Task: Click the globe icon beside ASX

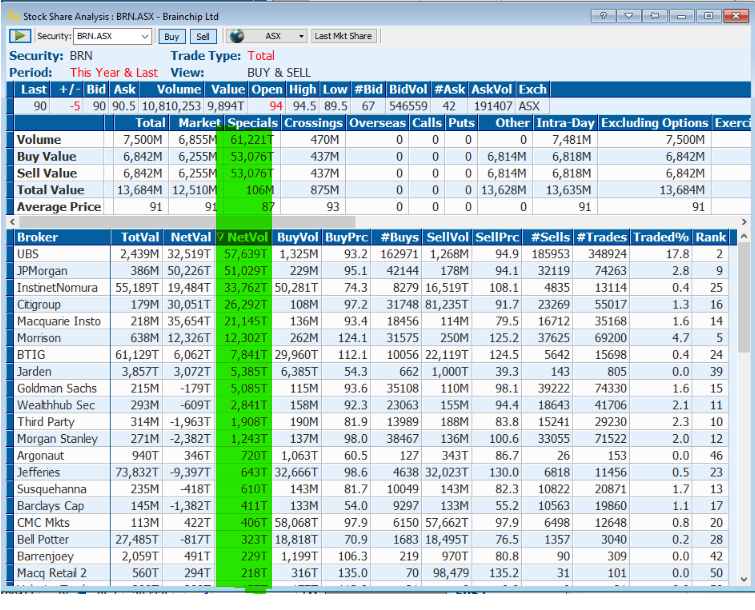Action: point(237,36)
